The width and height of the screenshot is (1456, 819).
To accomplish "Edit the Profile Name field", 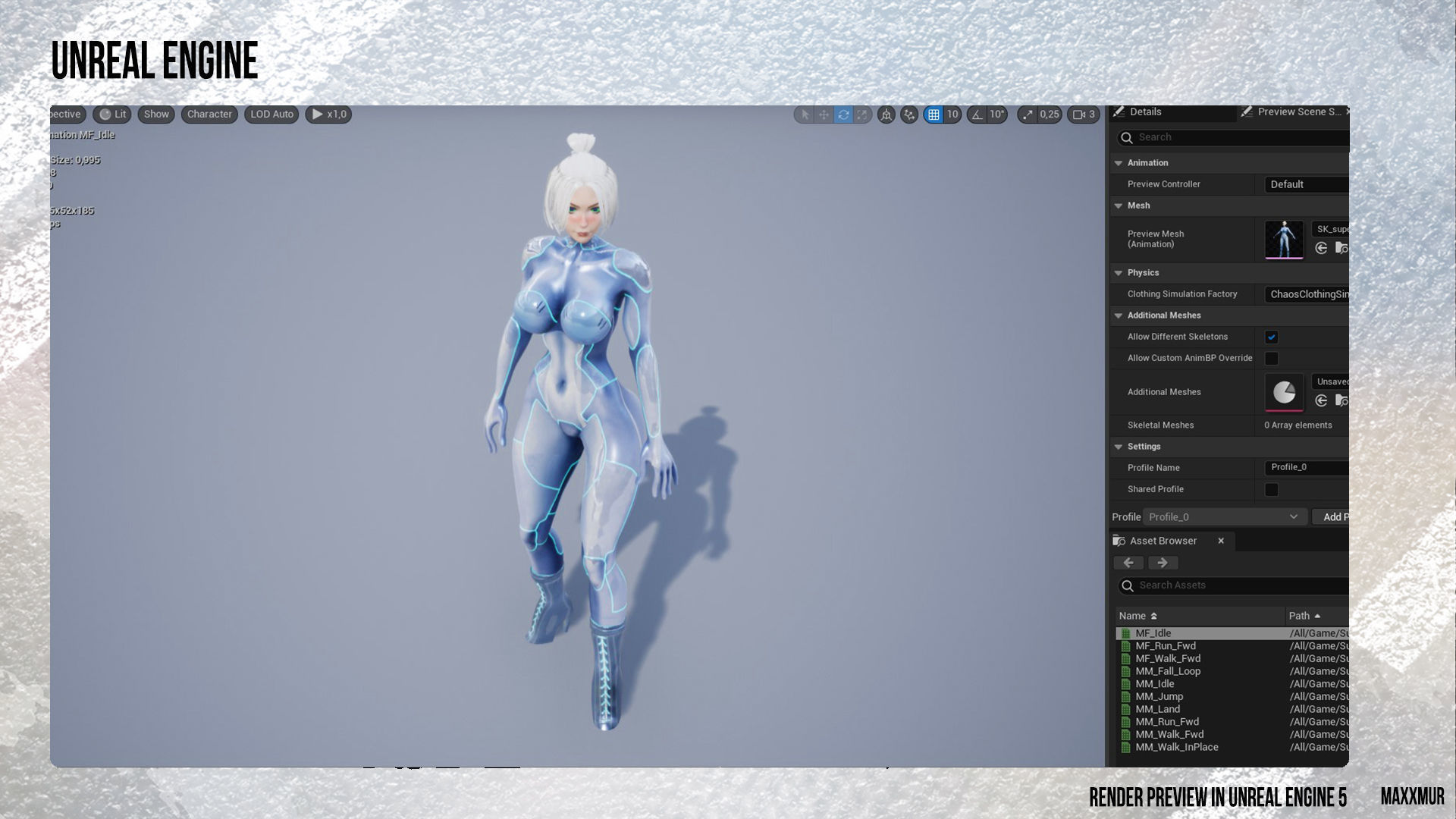I will click(x=1307, y=468).
